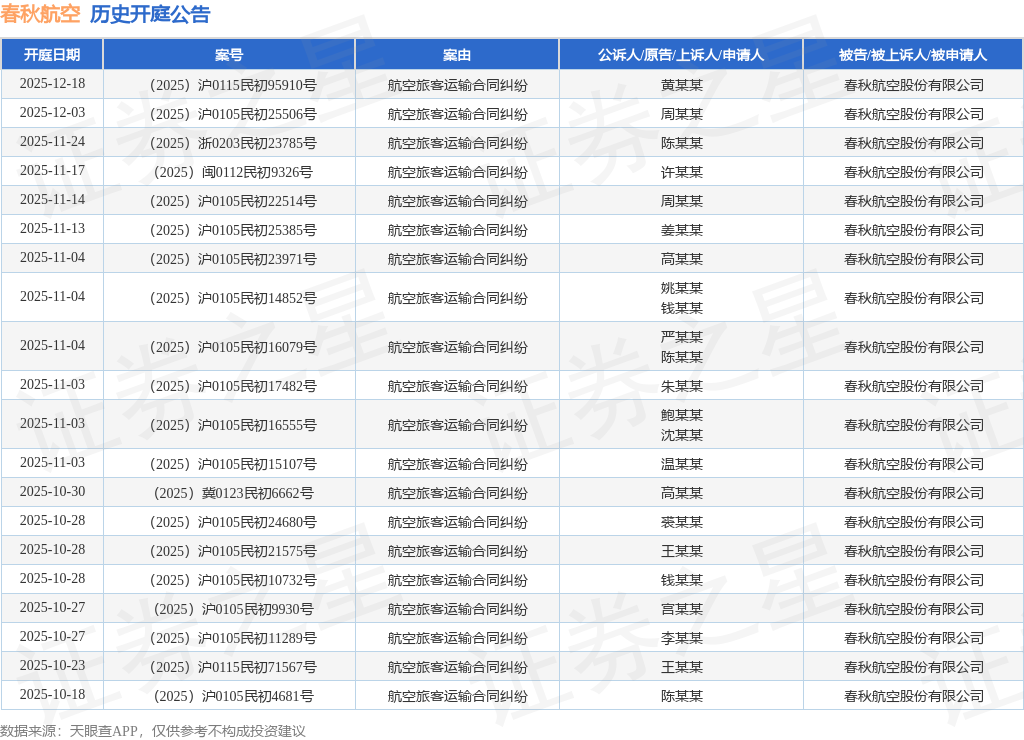Click plaintiff 裘某某
This screenshot has width=1024, height=740.
pyautogui.click(x=681, y=522)
